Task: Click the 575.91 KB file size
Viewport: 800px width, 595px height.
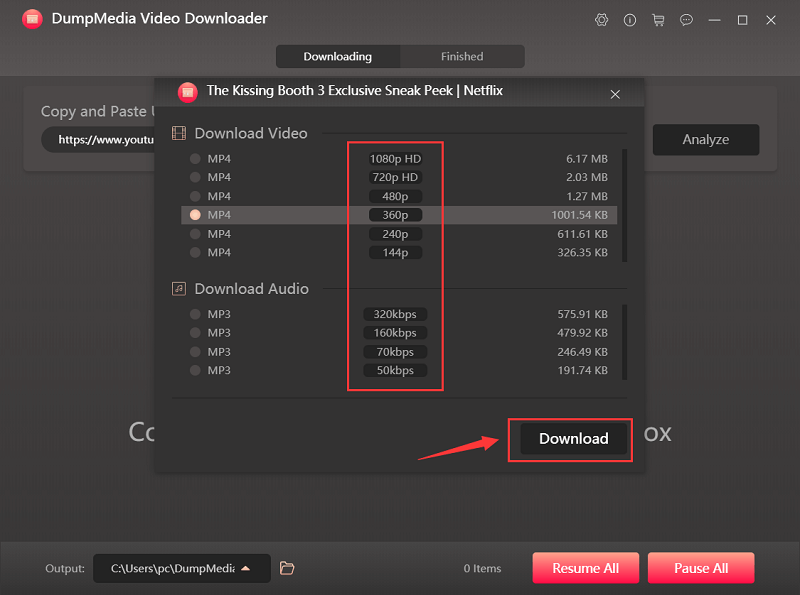Action: coord(583,314)
